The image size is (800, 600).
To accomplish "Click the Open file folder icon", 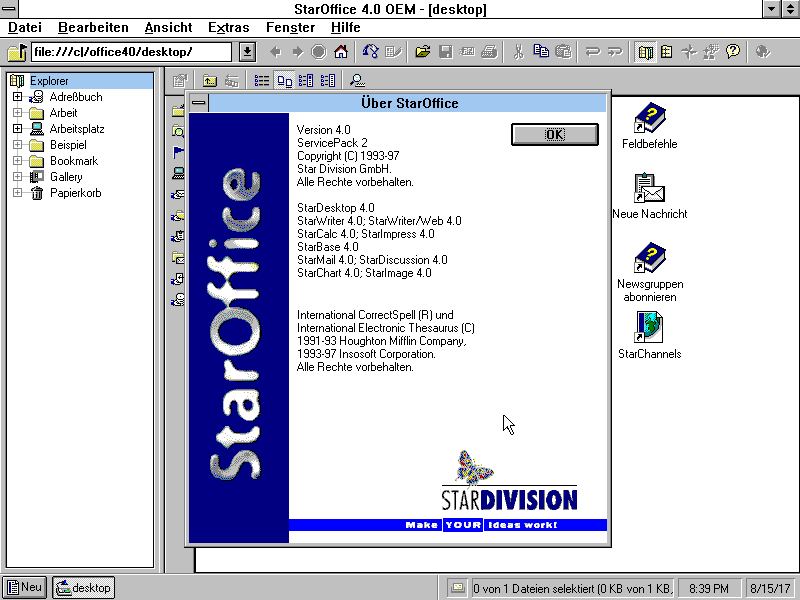I will (423, 52).
